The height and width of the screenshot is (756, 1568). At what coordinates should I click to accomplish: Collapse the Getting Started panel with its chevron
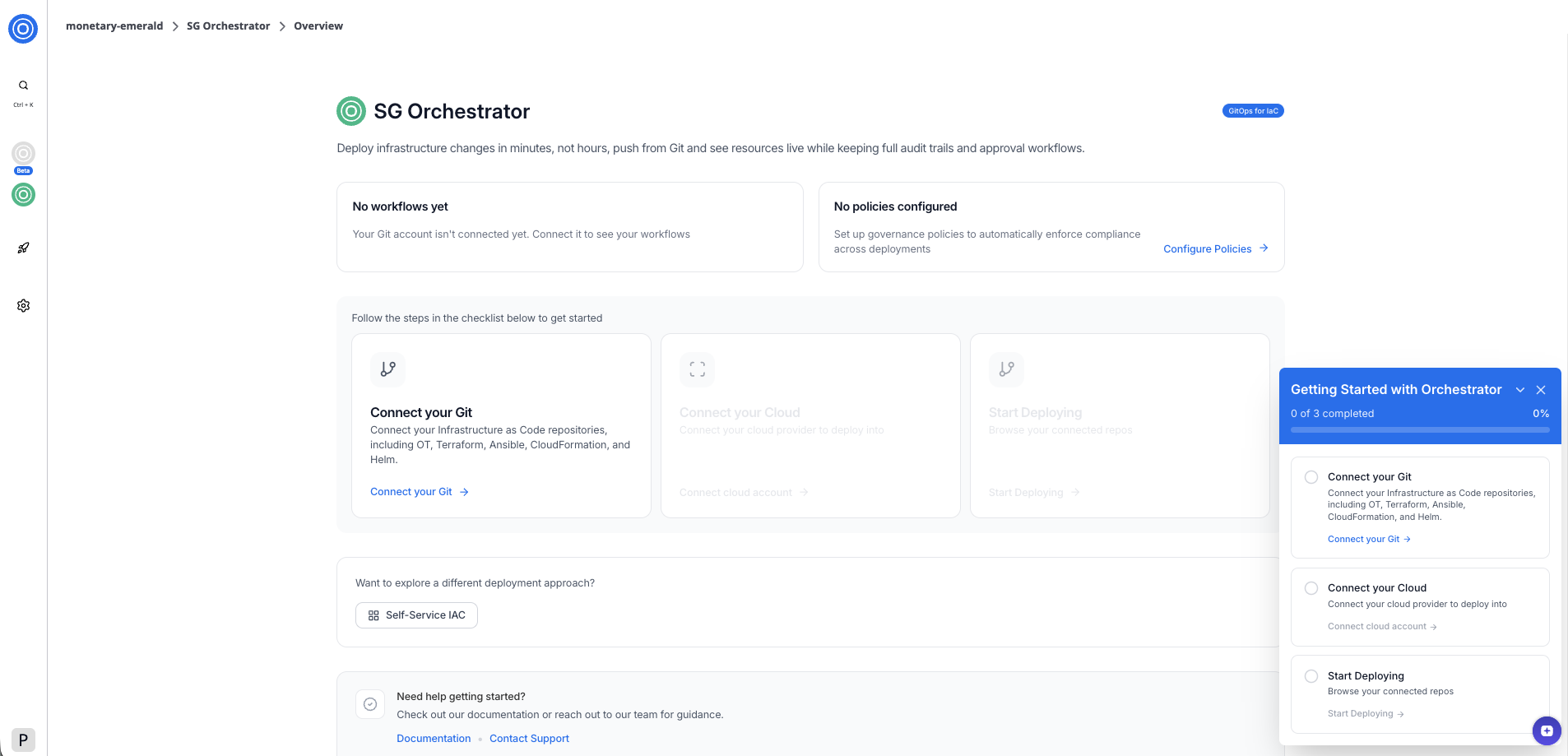1519,389
